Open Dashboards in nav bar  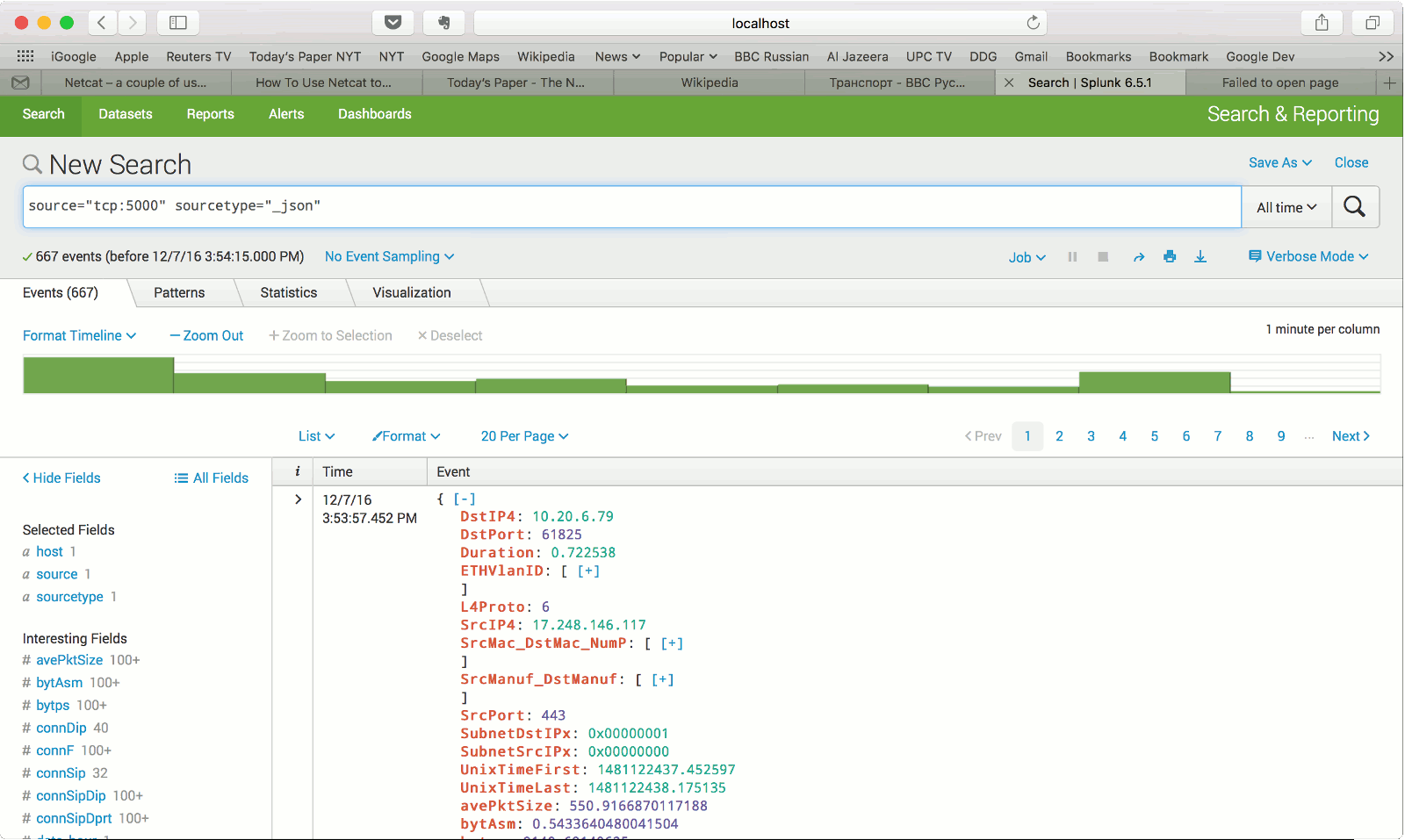click(x=375, y=114)
